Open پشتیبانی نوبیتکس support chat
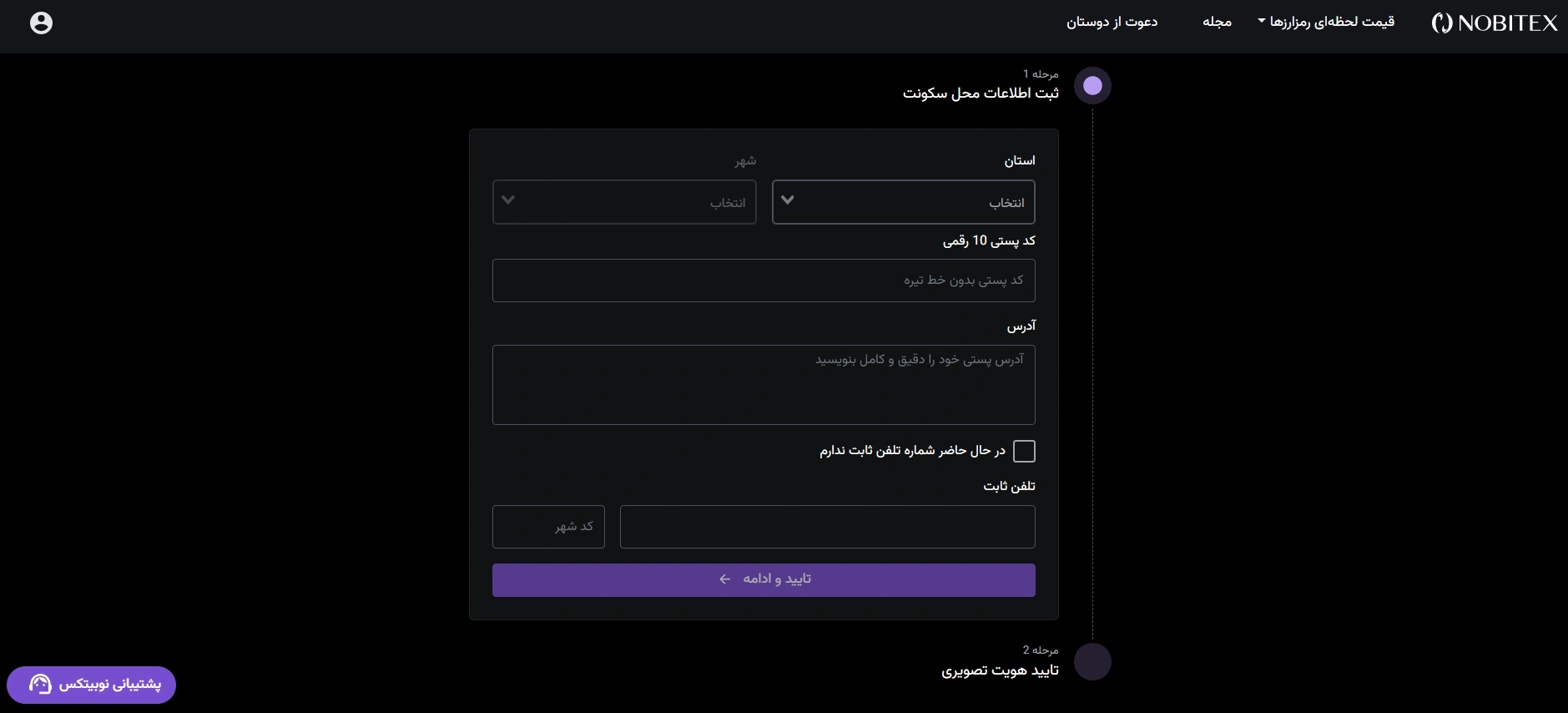The image size is (1568, 713). click(x=91, y=685)
